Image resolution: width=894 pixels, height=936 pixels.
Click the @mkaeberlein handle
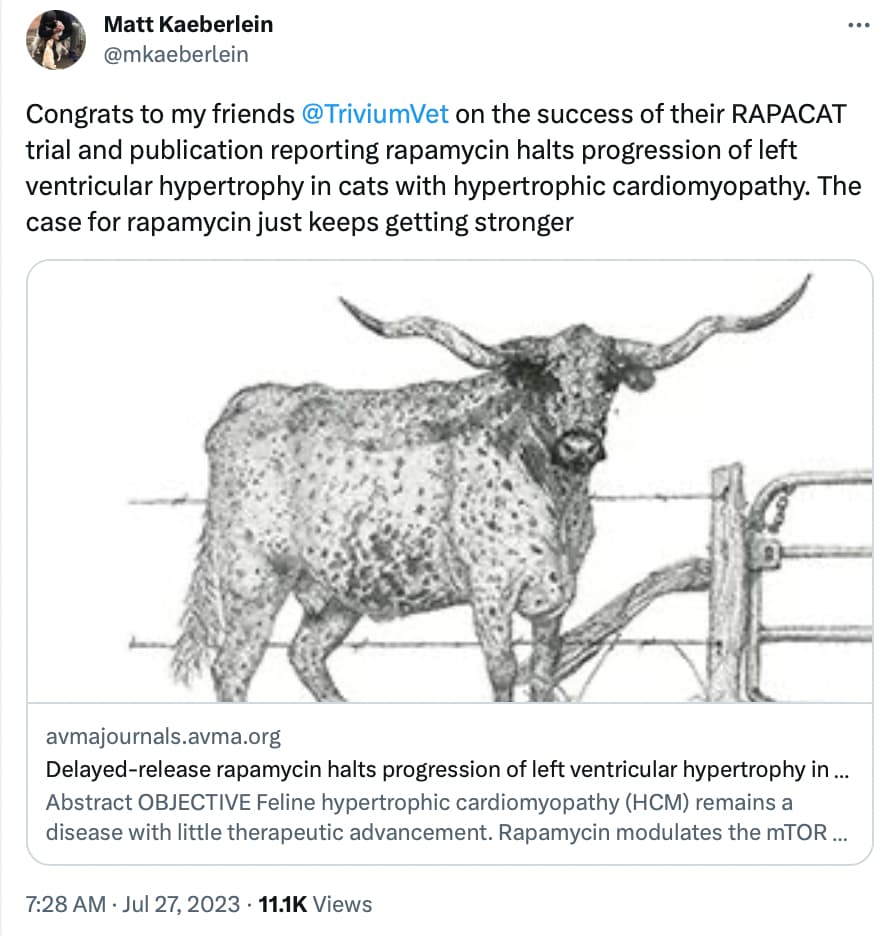pos(176,54)
